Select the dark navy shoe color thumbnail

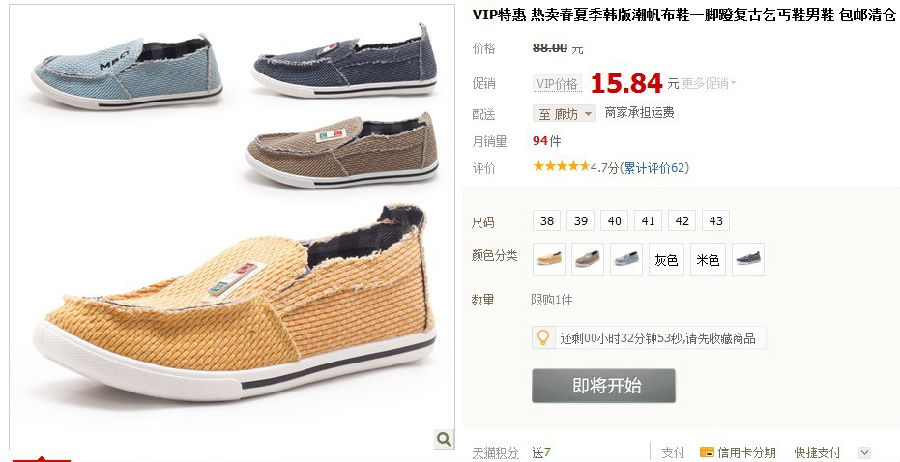point(748,259)
